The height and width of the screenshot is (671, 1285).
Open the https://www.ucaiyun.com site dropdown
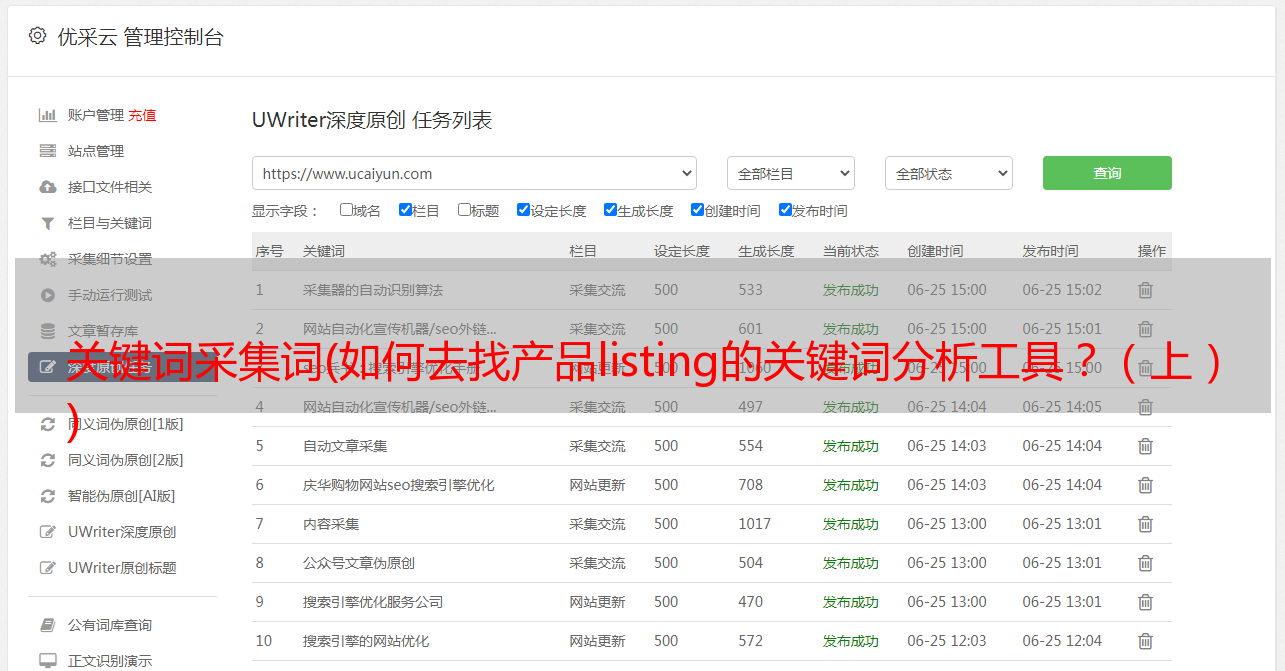(474, 173)
